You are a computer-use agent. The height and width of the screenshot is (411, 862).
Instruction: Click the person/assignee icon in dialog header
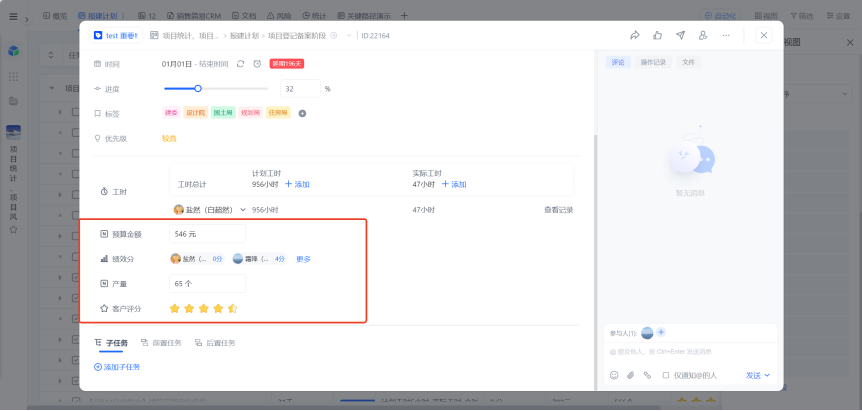[x=703, y=35]
